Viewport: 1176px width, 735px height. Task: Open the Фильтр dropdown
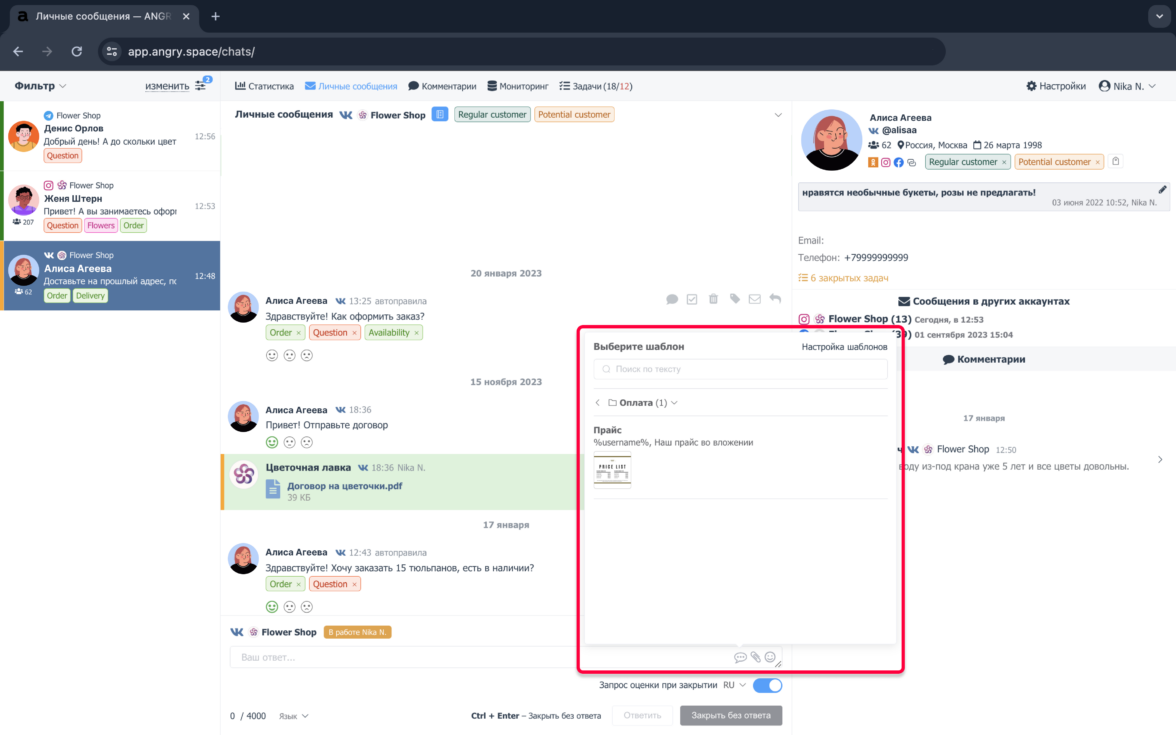(x=40, y=86)
